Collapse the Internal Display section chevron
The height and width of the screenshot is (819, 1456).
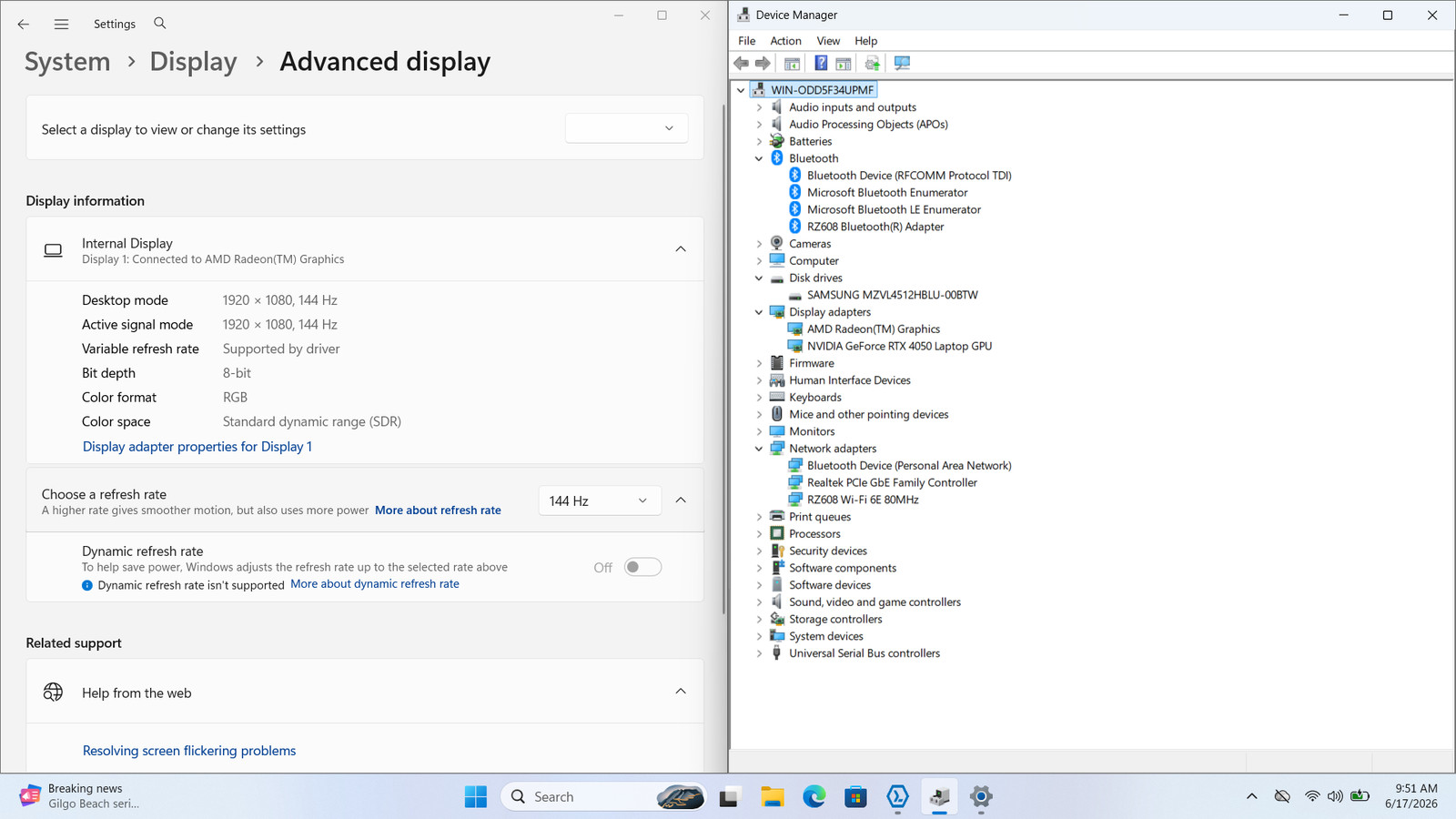pyautogui.click(x=681, y=249)
